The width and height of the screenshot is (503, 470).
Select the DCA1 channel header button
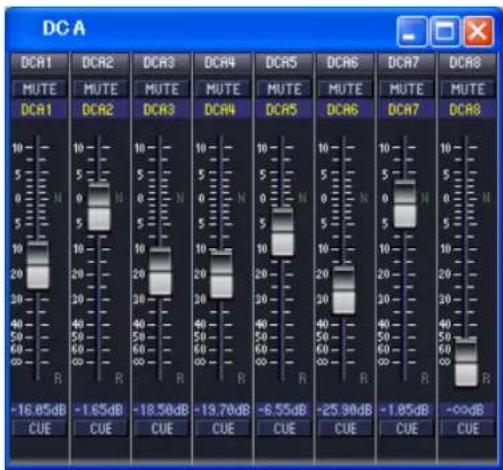point(38,63)
